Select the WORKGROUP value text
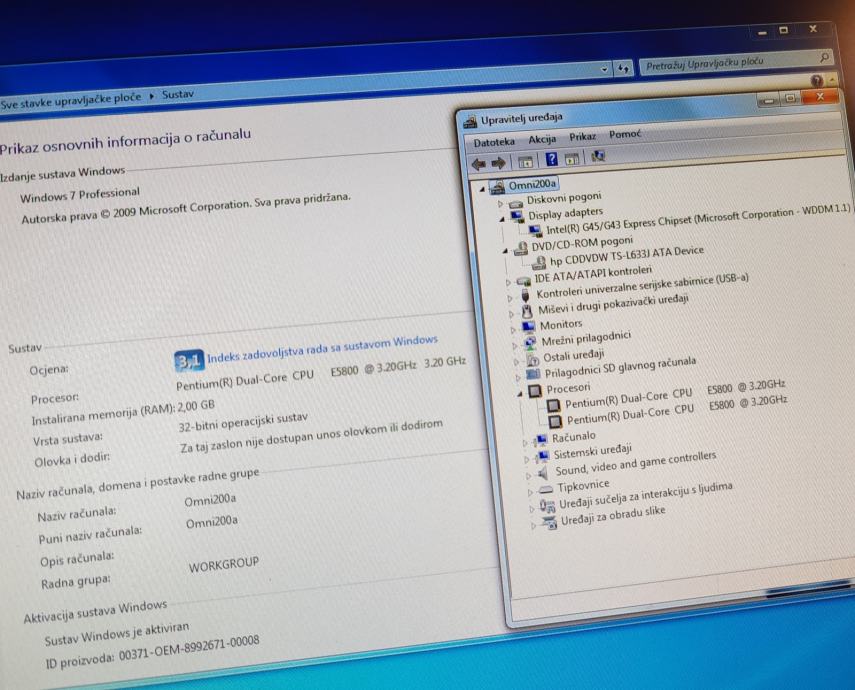 coord(224,565)
